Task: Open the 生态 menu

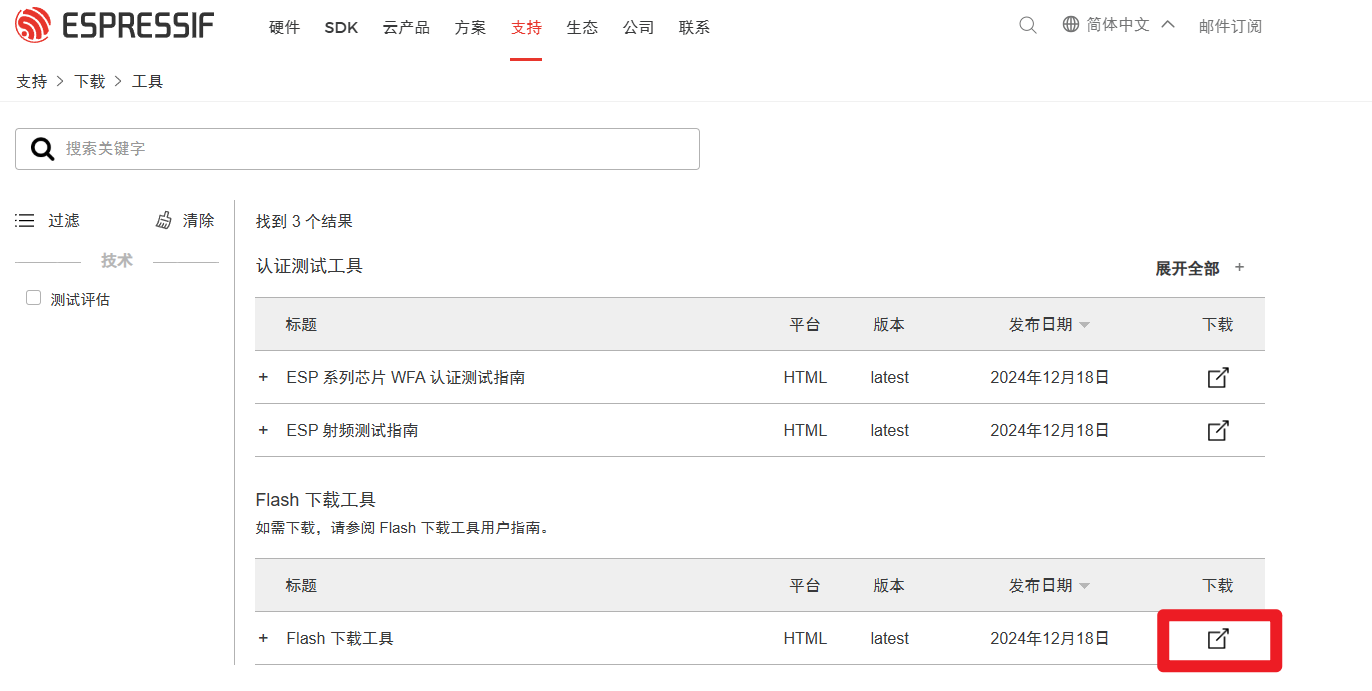Action: click(x=582, y=28)
